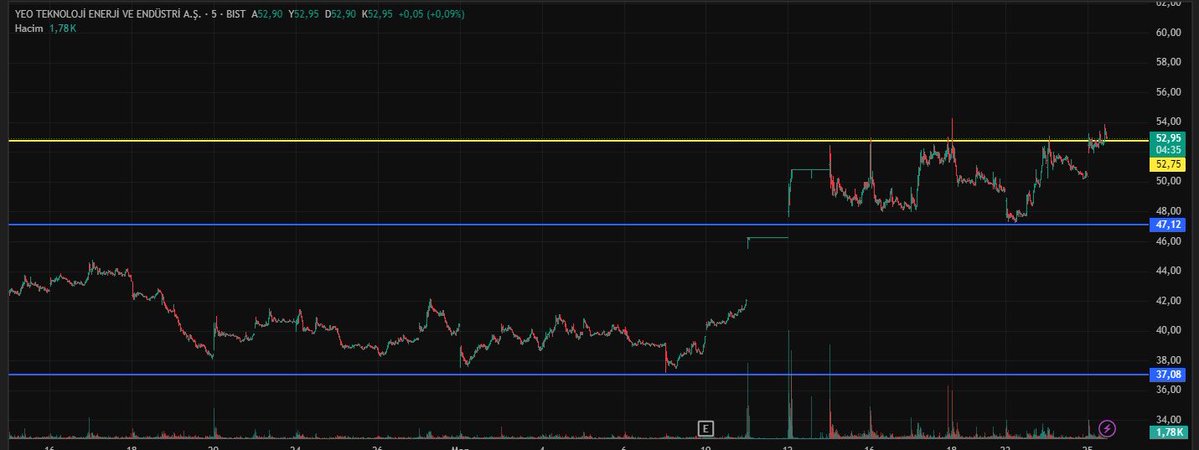Click the blue 47,12 price label

click(1167, 224)
